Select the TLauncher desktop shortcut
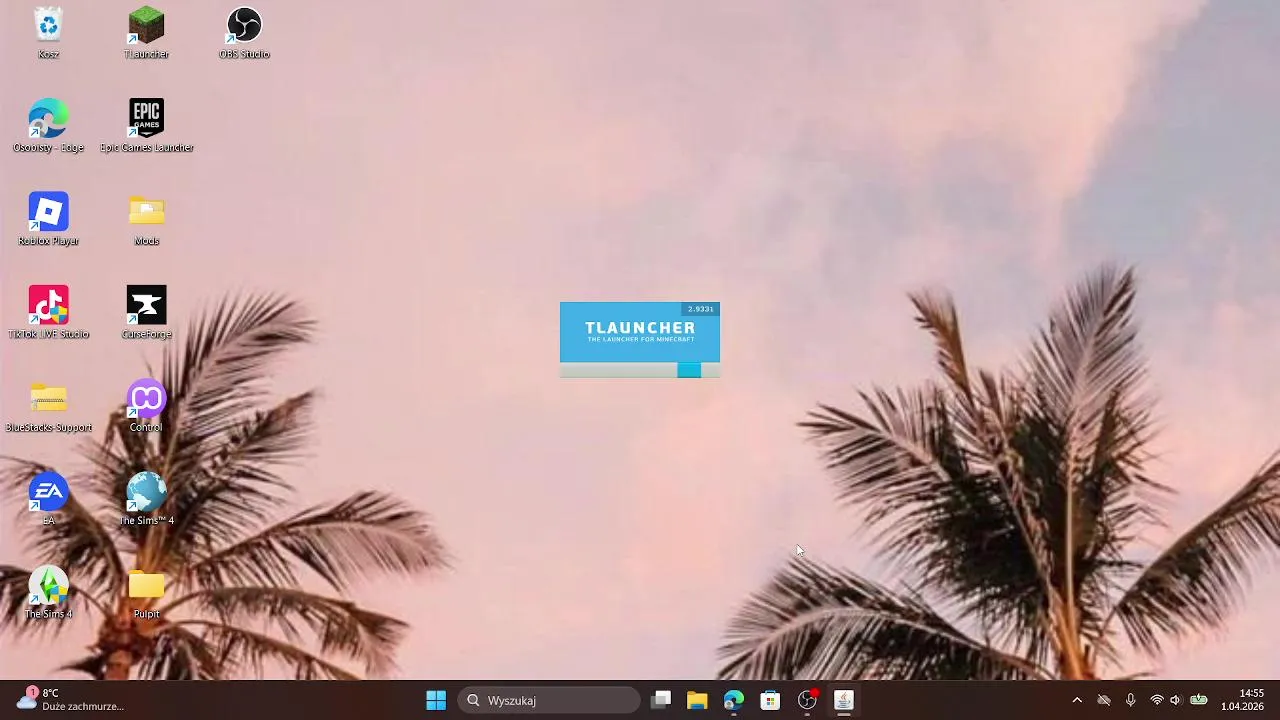This screenshot has width=1280, height=720. tap(146, 33)
